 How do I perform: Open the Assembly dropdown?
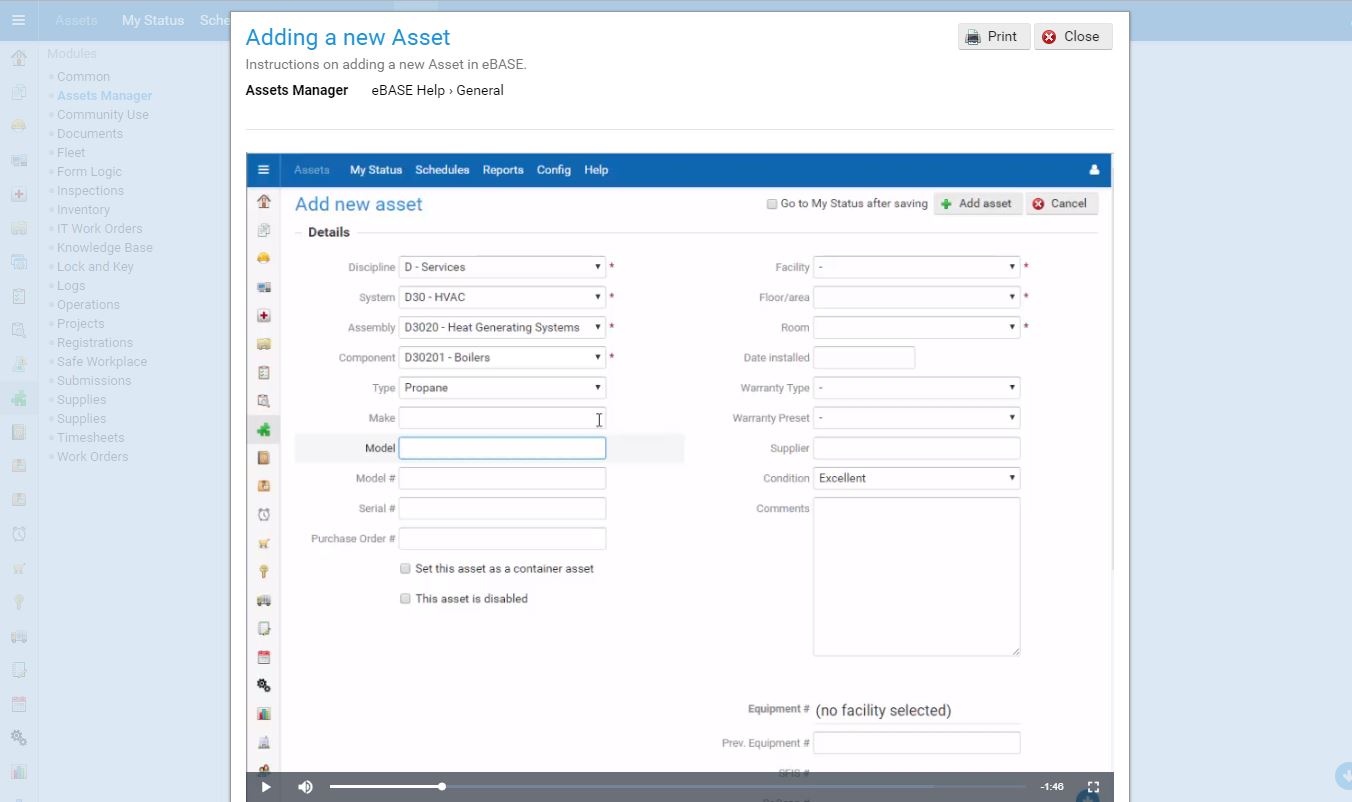click(502, 327)
